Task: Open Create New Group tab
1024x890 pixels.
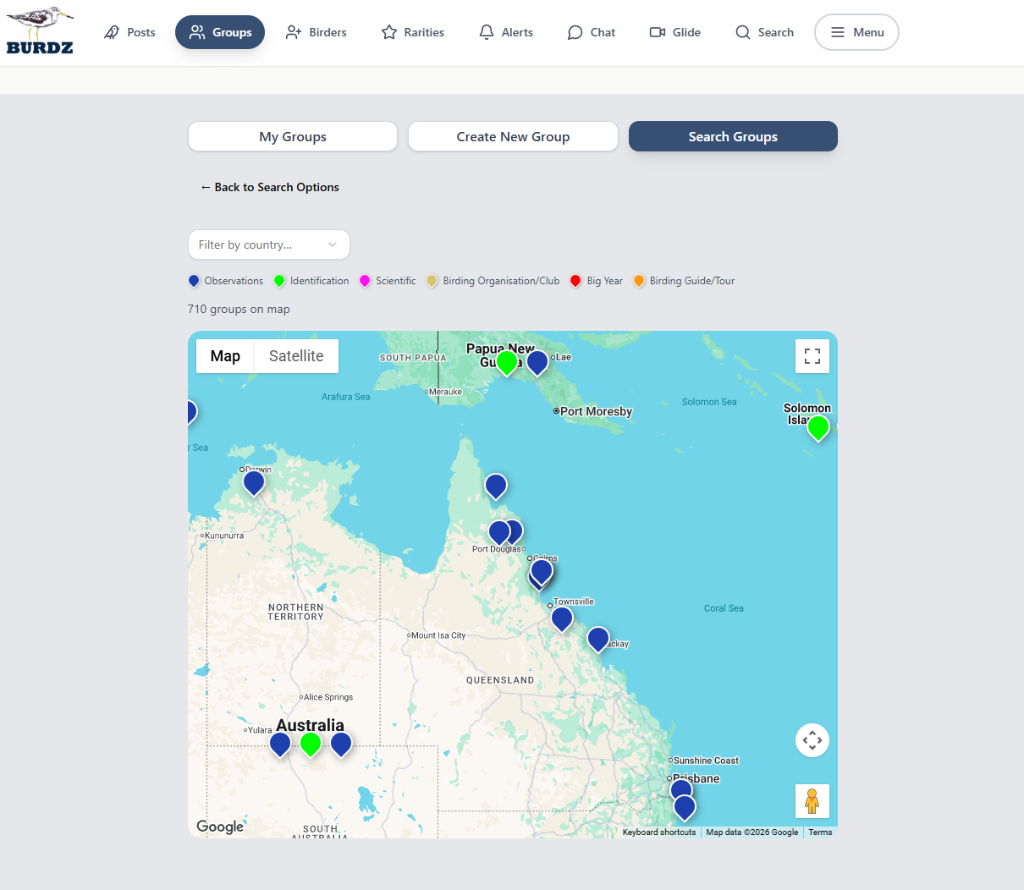Action: pos(513,136)
